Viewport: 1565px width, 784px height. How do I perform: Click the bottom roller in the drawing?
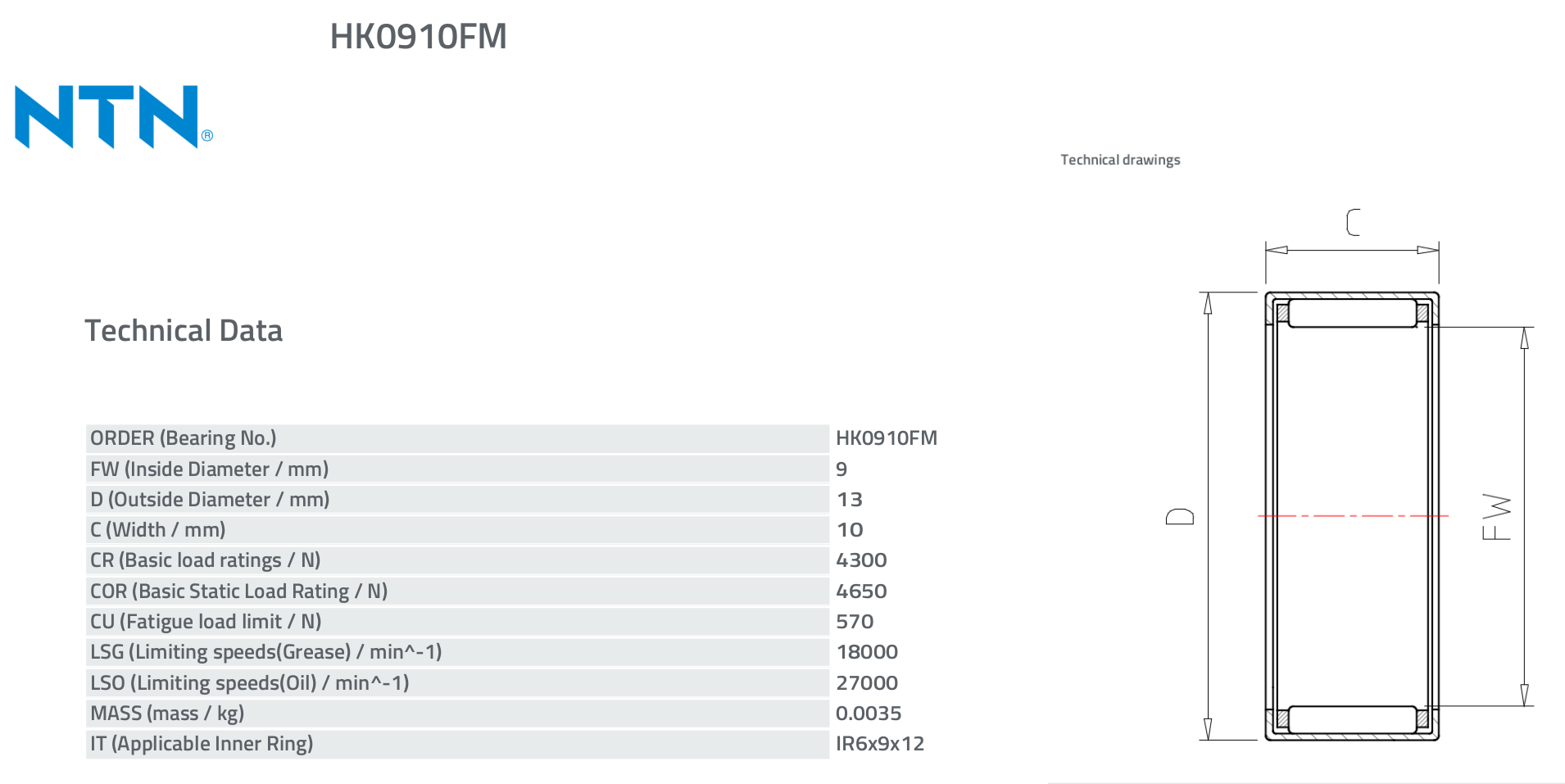[x=1352, y=719]
